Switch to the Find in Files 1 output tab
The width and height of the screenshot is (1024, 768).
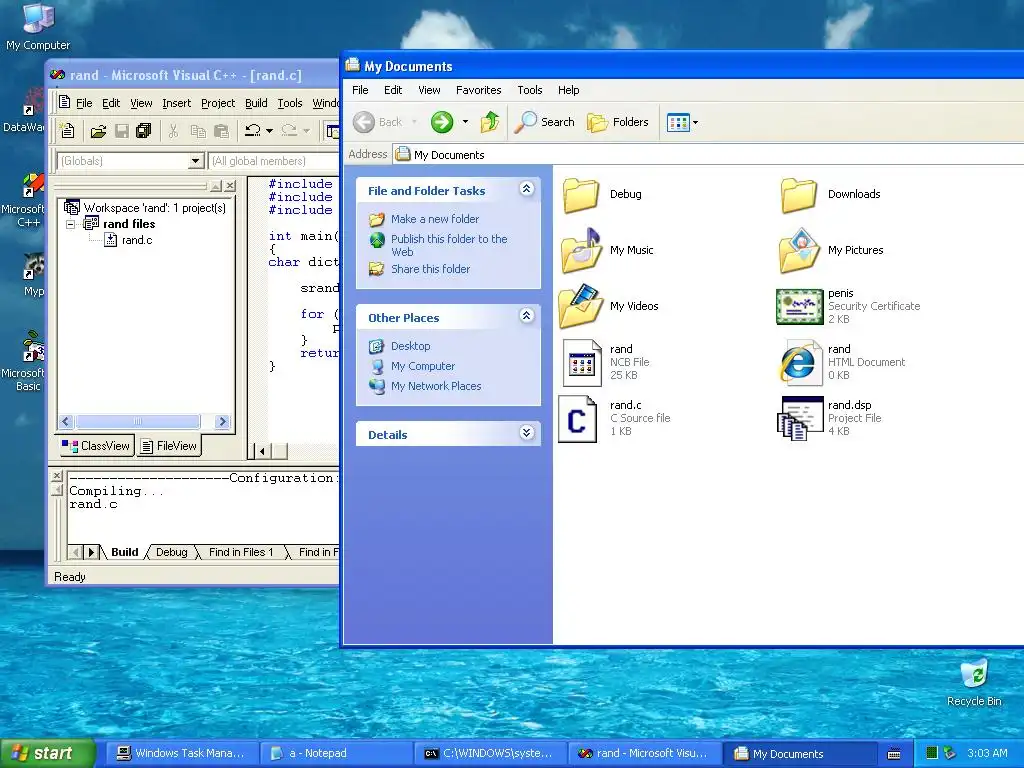click(x=241, y=552)
